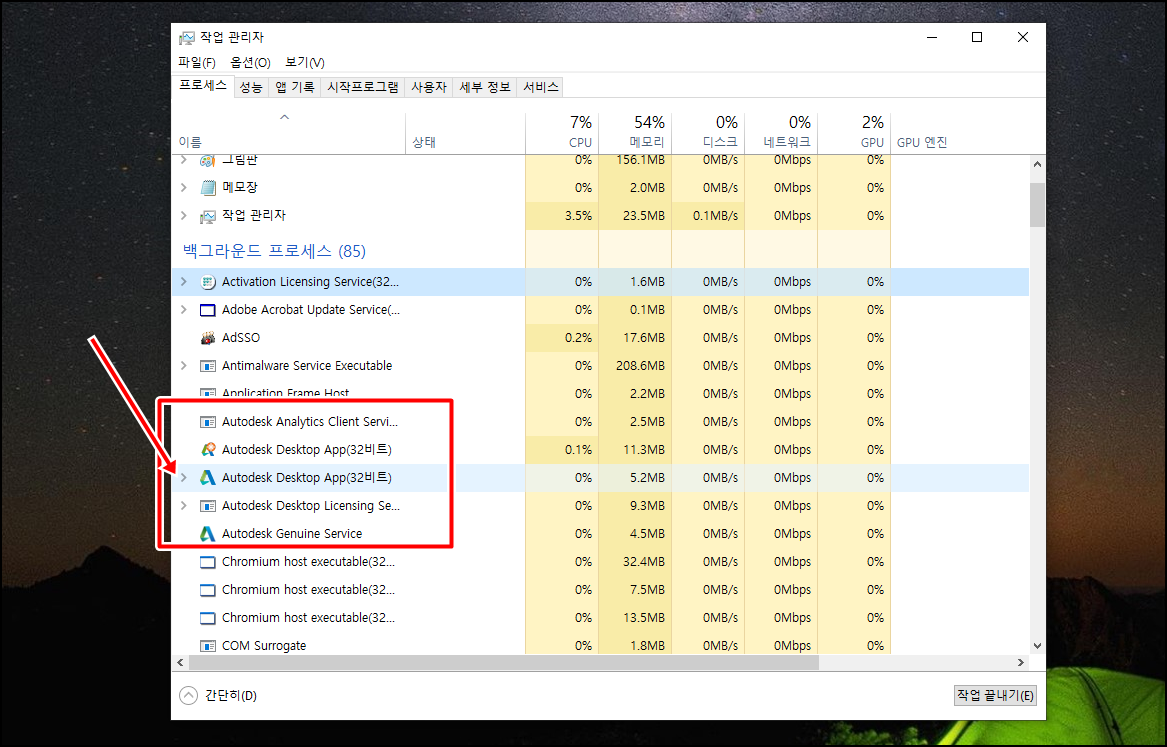Click the AdSSO process icon
Image resolution: width=1167 pixels, height=747 pixels.
tap(208, 338)
